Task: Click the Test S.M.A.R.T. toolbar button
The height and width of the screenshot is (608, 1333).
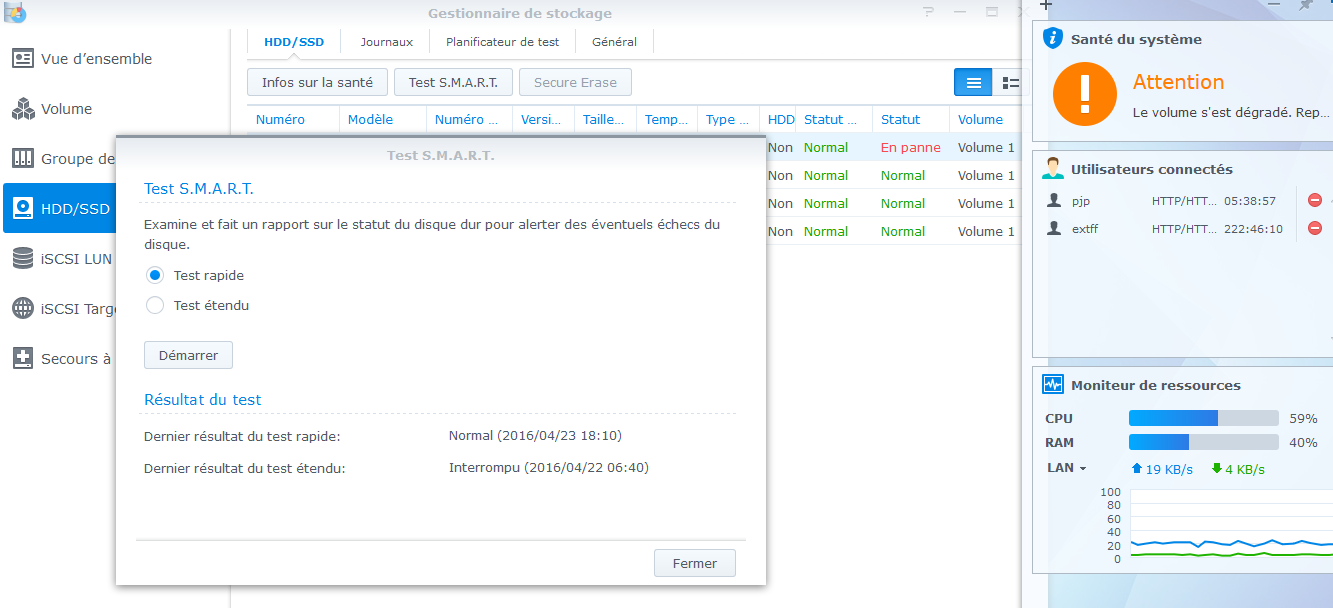Action: 453,82
